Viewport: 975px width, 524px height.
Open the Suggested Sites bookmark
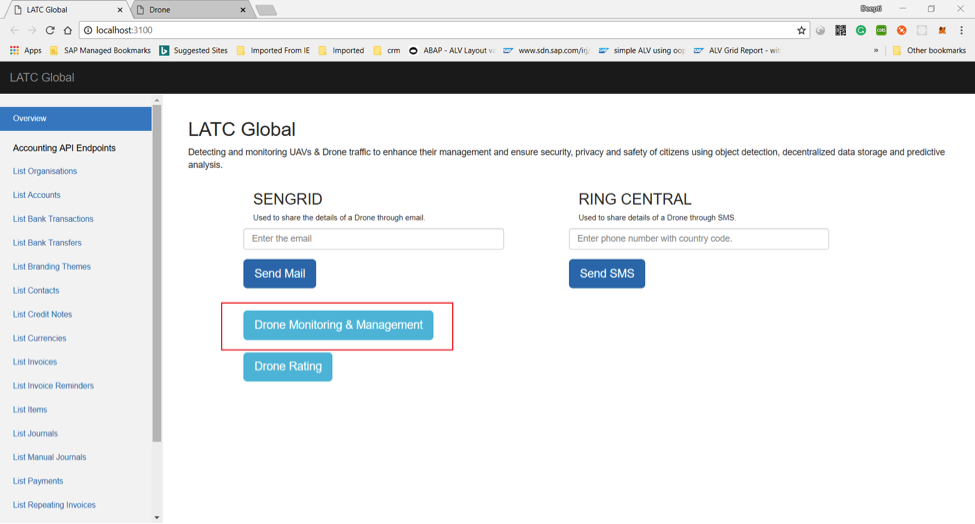pyautogui.click(x=193, y=50)
